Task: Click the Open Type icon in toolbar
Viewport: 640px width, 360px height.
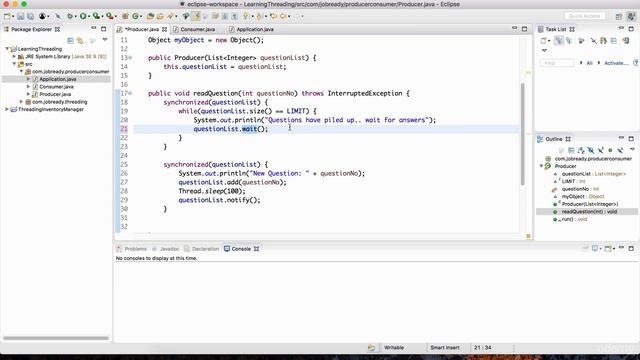Action: pos(150,16)
